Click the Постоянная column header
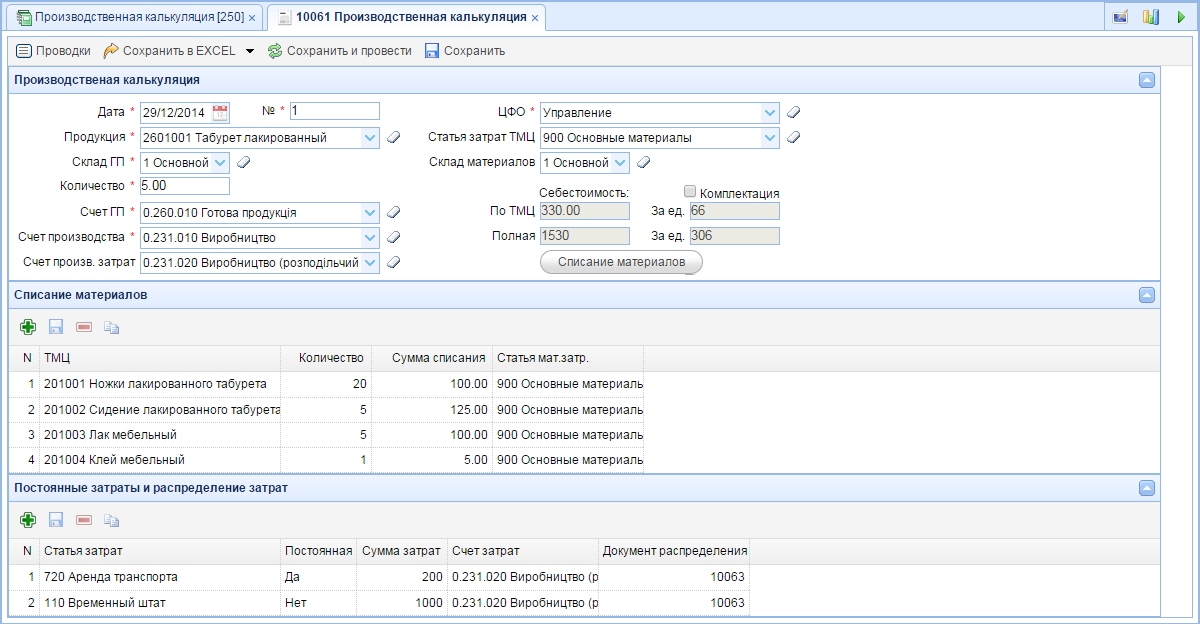The height and width of the screenshot is (624, 1200). pyautogui.click(x=318, y=551)
